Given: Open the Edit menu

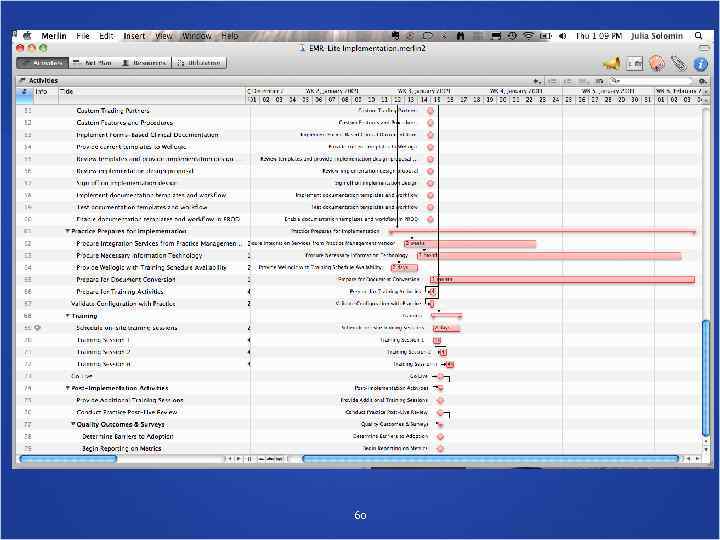Looking at the screenshot, I should click(106, 36).
